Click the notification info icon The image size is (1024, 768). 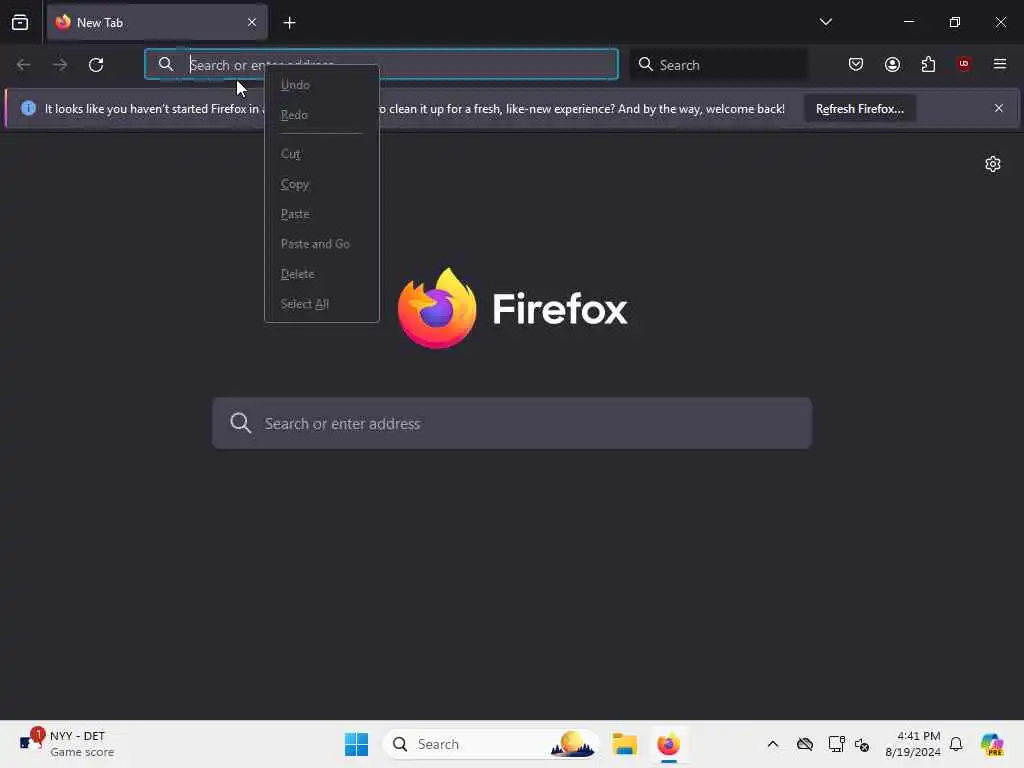coord(28,108)
